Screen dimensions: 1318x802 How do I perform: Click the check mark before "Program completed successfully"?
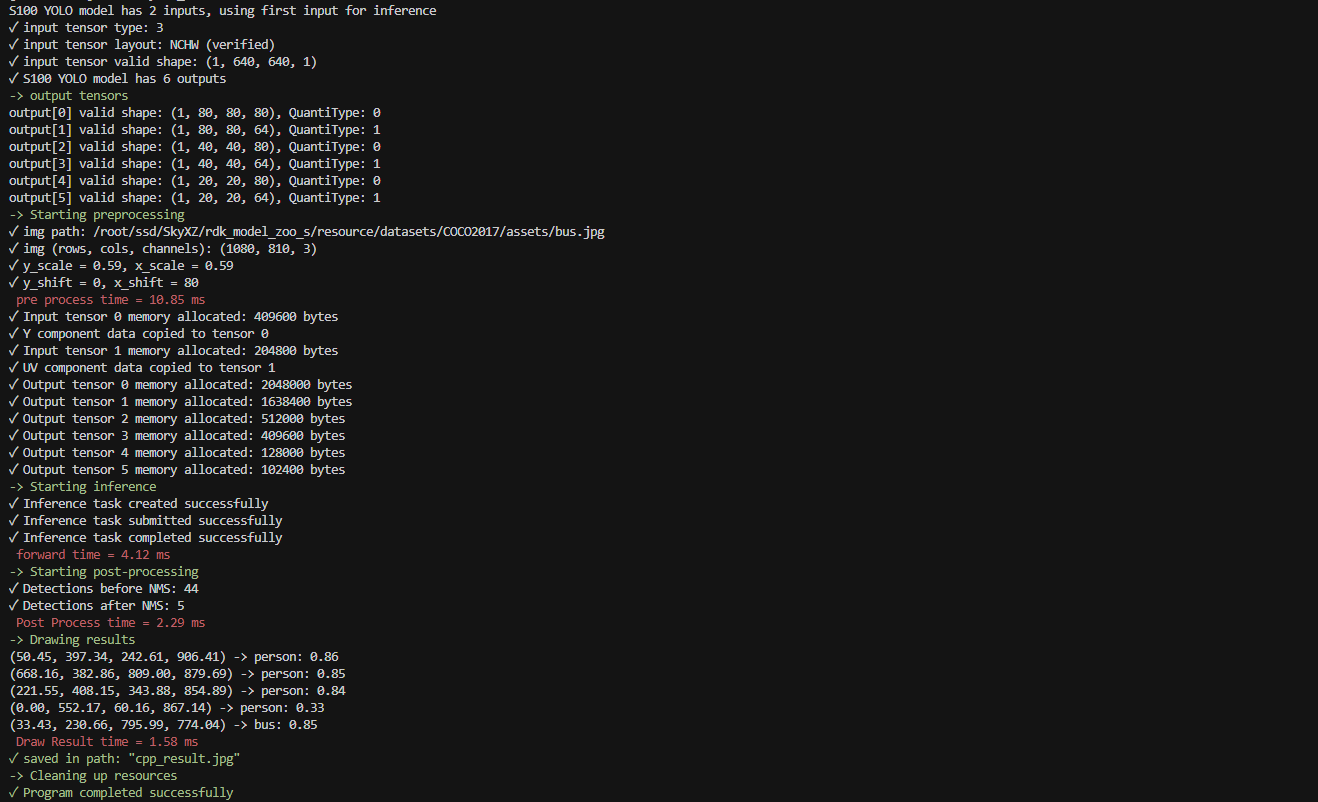[13, 793]
